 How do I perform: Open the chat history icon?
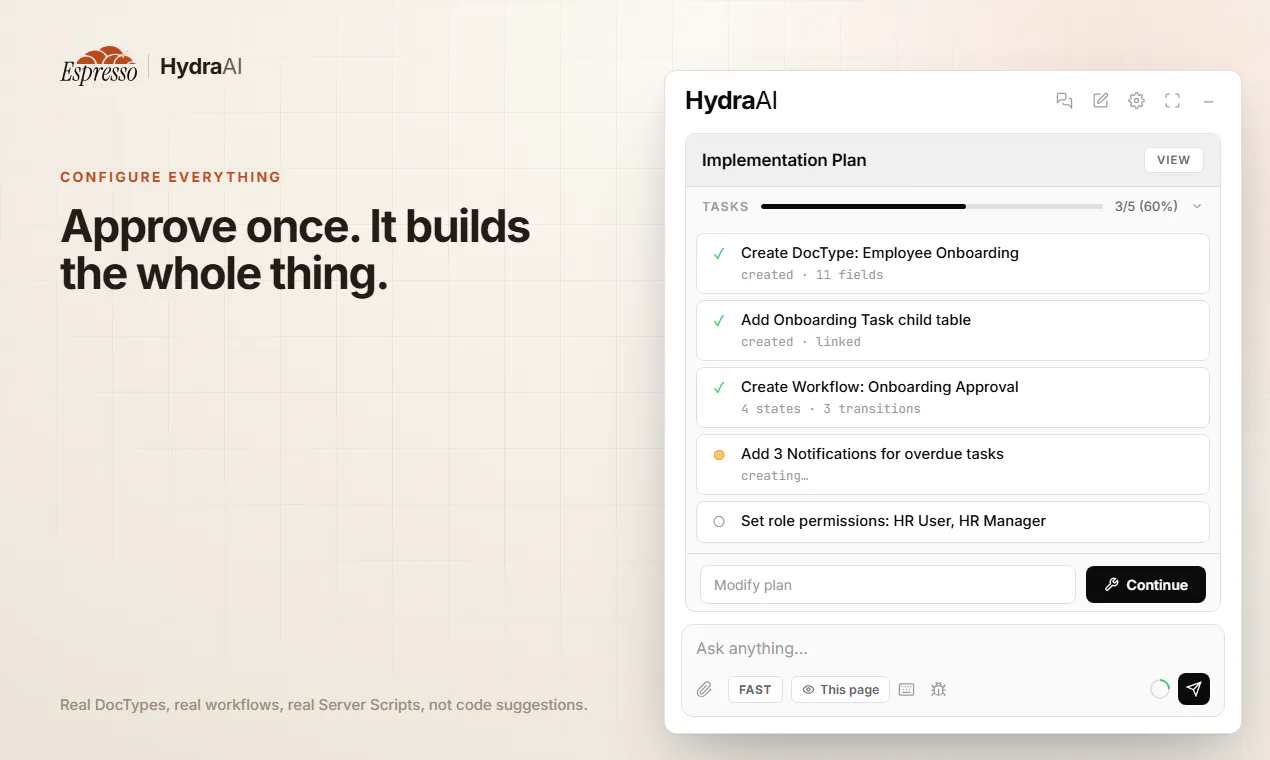[x=1064, y=100]
